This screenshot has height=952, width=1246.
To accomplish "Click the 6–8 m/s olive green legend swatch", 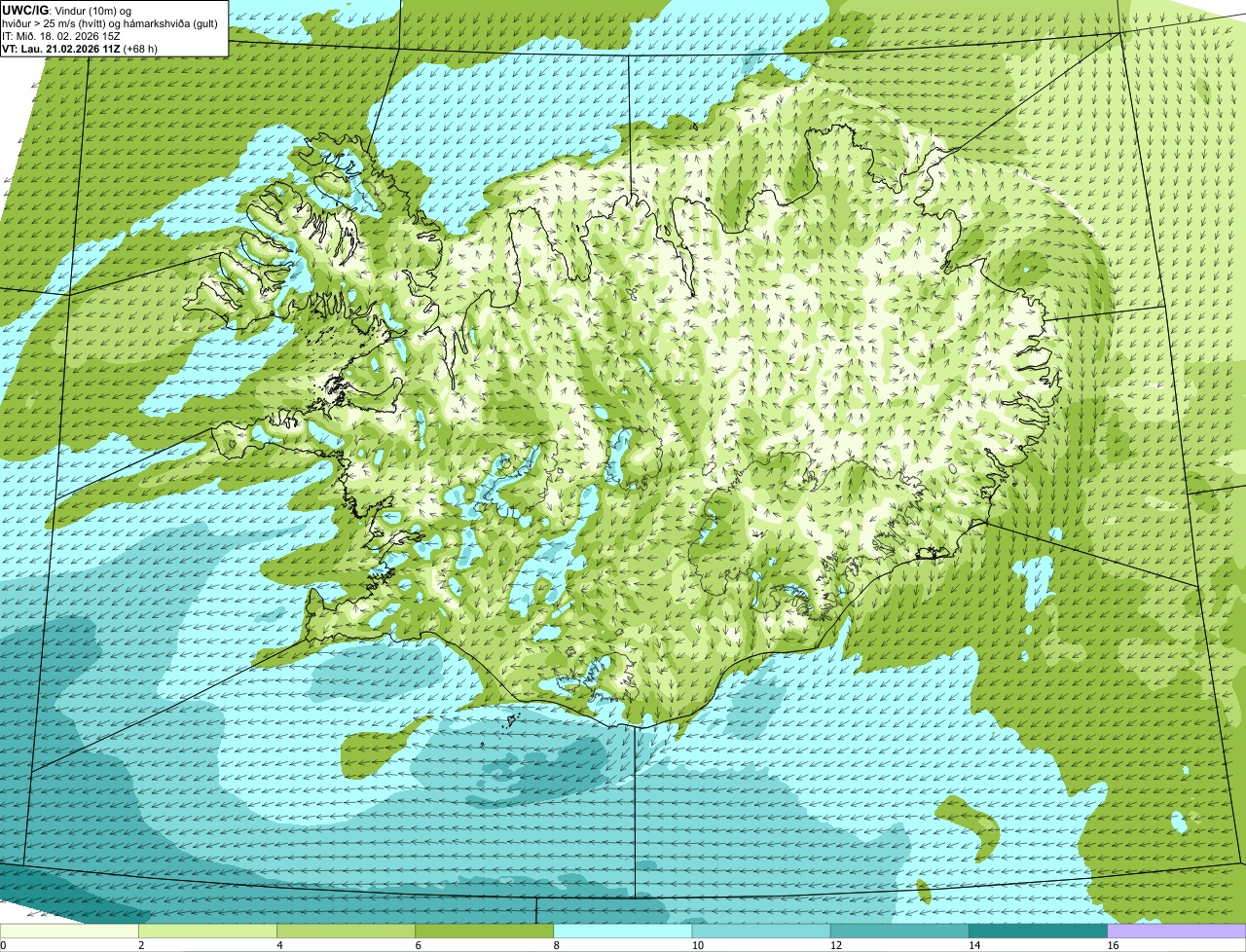I will click(x=485, y=931).
